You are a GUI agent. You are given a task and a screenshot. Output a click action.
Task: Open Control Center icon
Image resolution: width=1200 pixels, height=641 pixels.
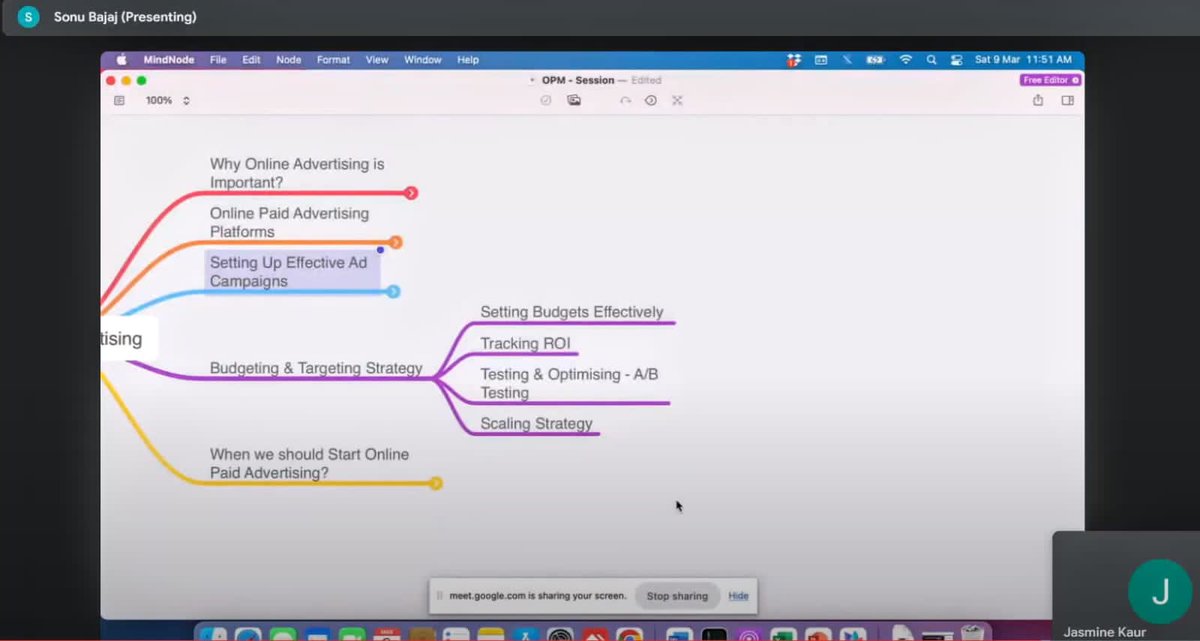[957, 60]
